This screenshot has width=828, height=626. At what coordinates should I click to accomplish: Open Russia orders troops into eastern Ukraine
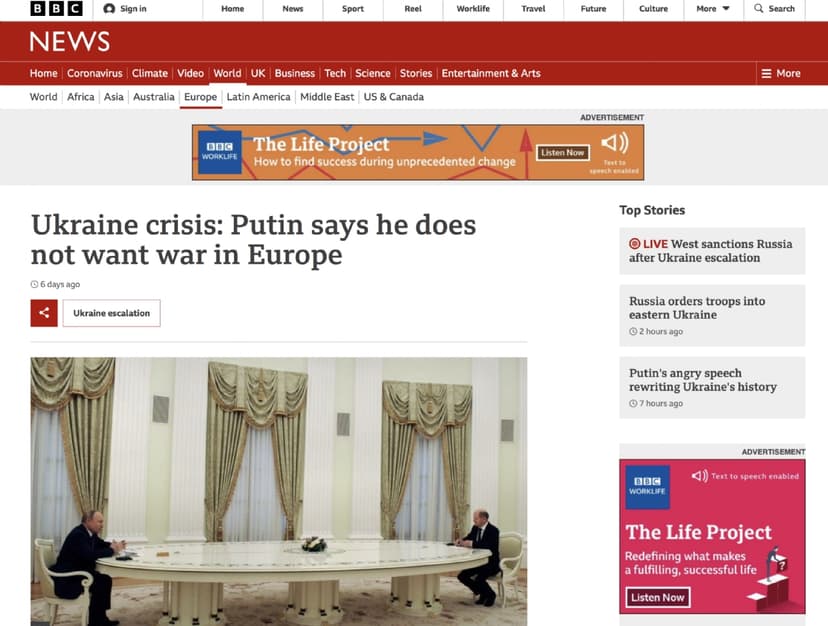[x=697, y=307]
